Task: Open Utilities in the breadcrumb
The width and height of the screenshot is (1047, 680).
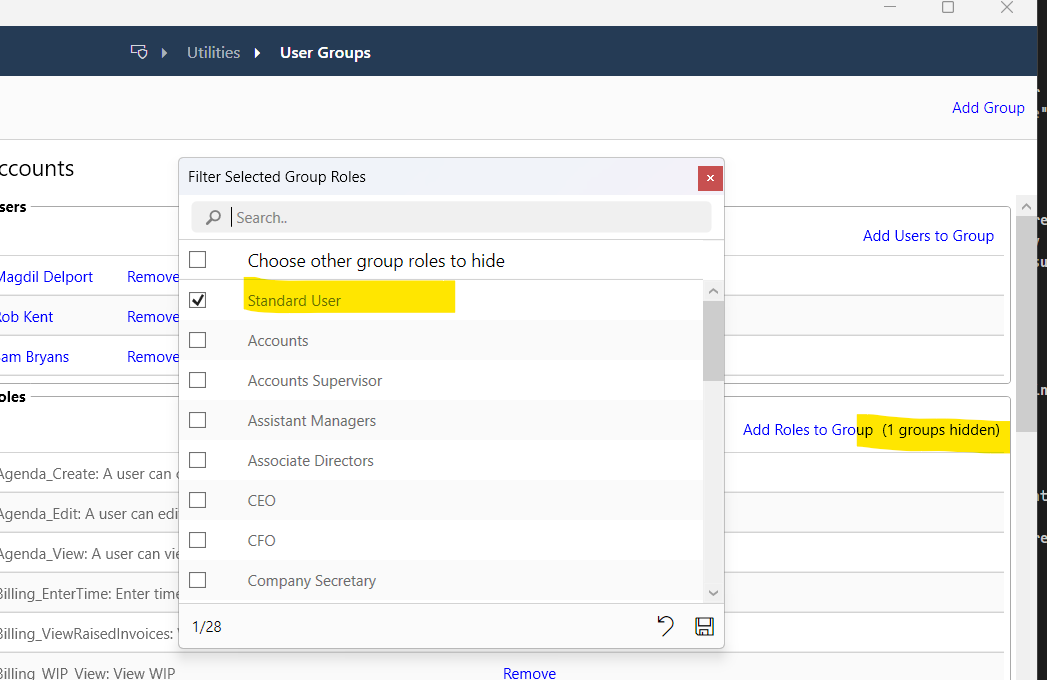Action: pos(214,53)
